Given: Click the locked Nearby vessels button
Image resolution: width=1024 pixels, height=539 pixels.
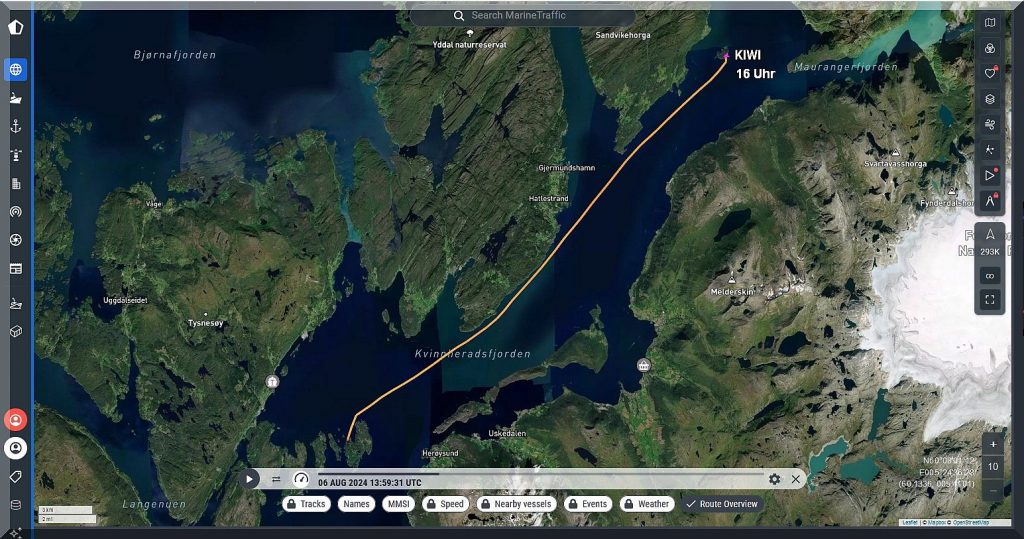Looking at the screenshot, I should 516,504.
